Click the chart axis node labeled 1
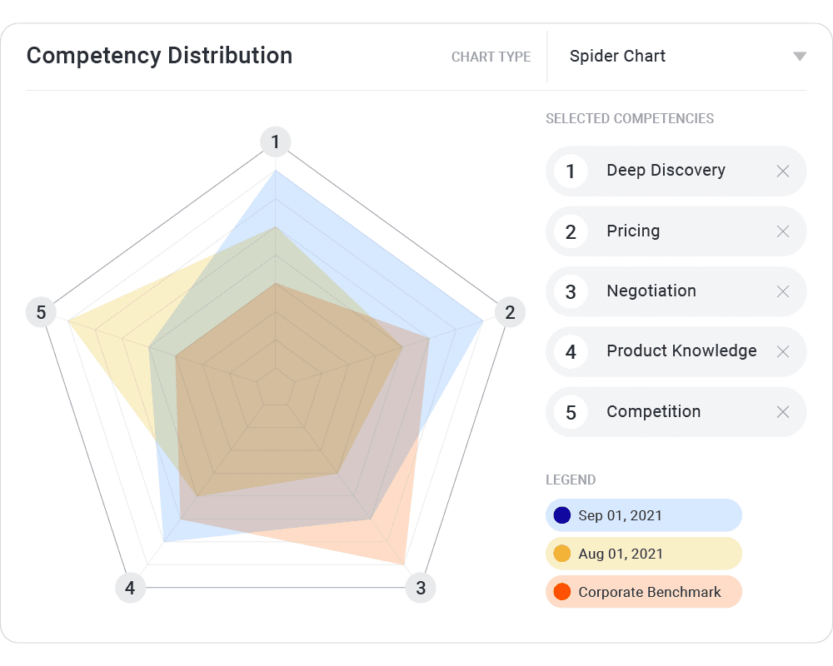Screen dimensions: 833x666 [275, 142]
